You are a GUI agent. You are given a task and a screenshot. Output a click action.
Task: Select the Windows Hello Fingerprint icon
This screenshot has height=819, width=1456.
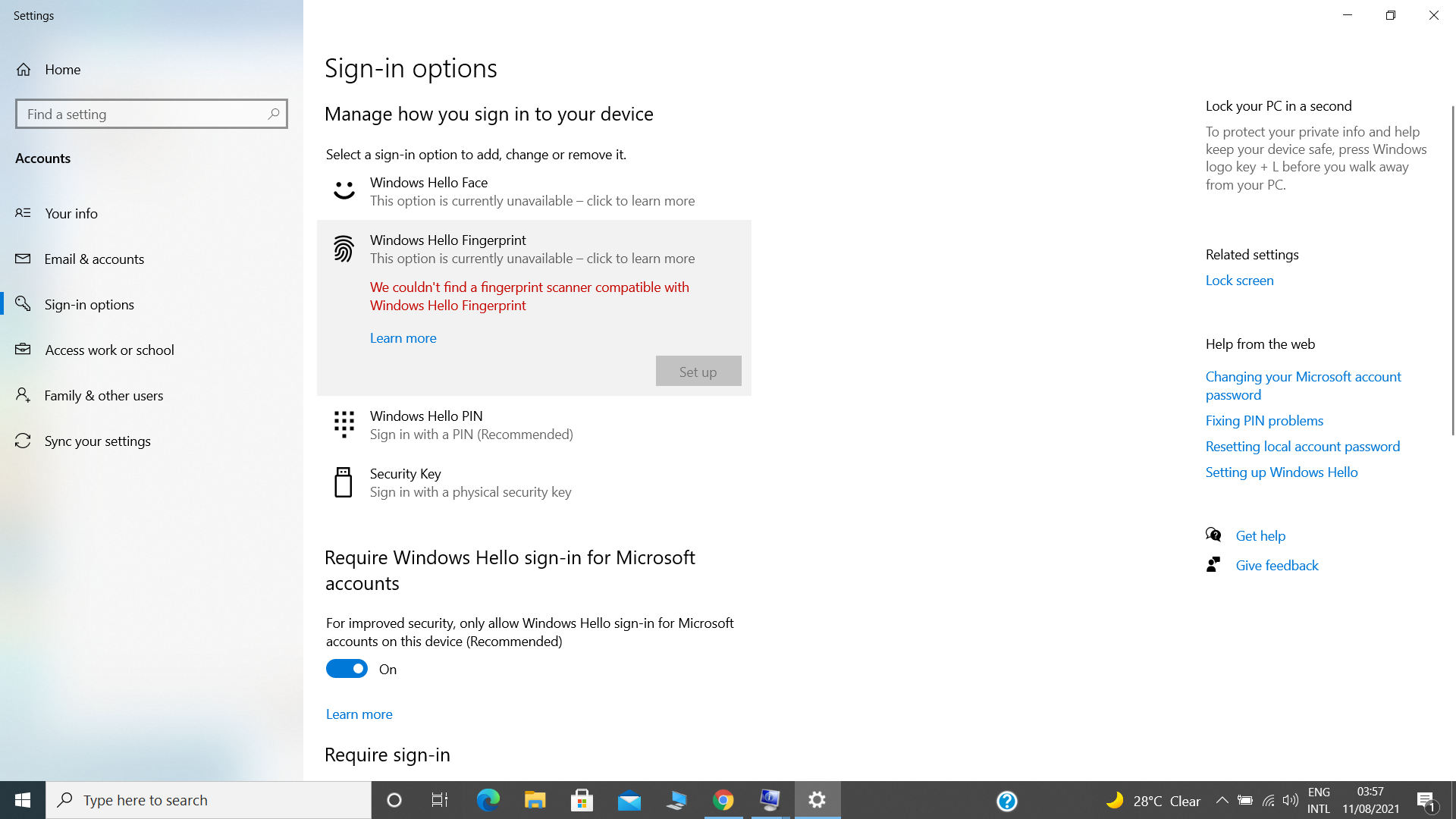pyautogui.click(x=344, y=249)
